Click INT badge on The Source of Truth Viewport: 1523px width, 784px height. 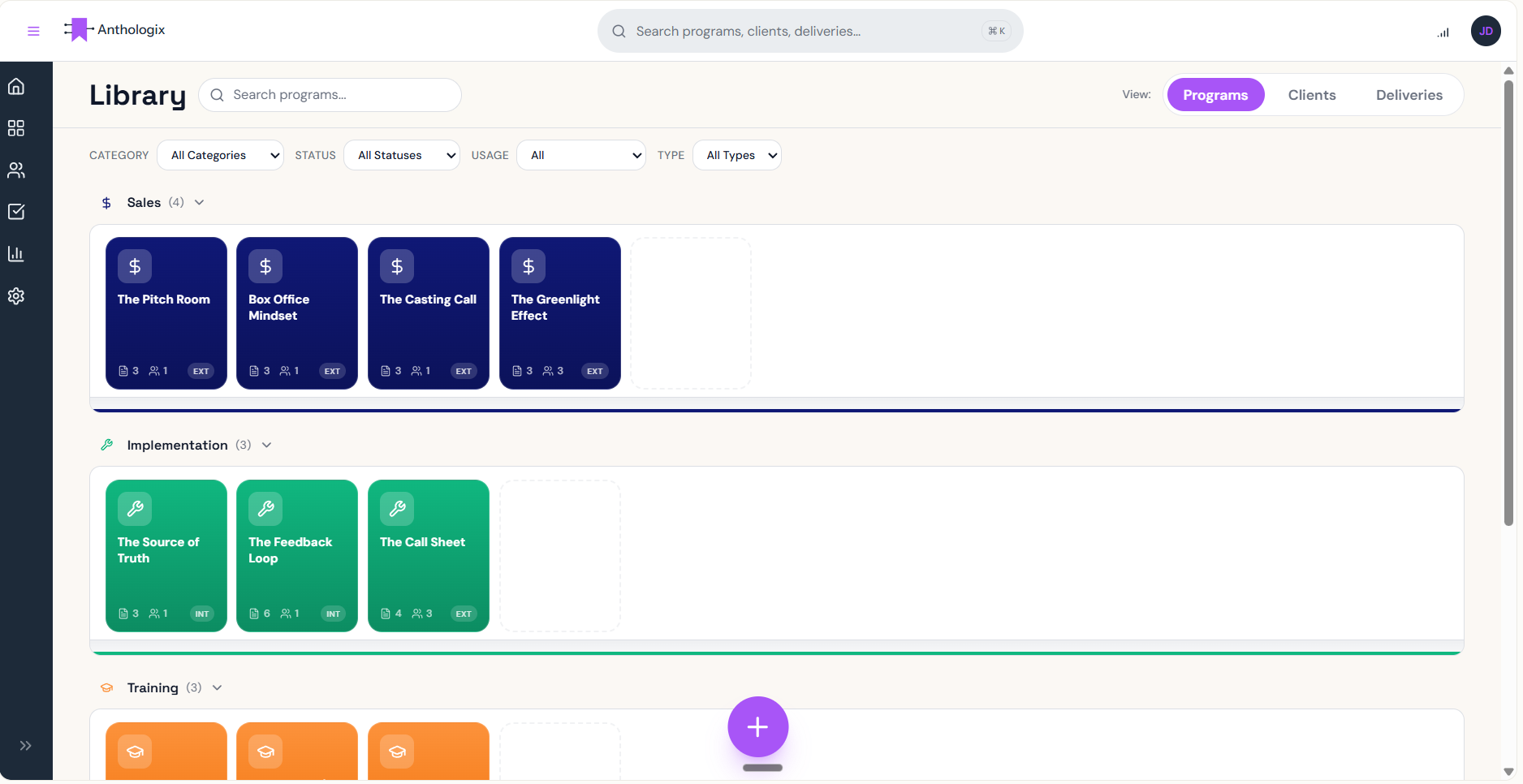tap(202, 614)
